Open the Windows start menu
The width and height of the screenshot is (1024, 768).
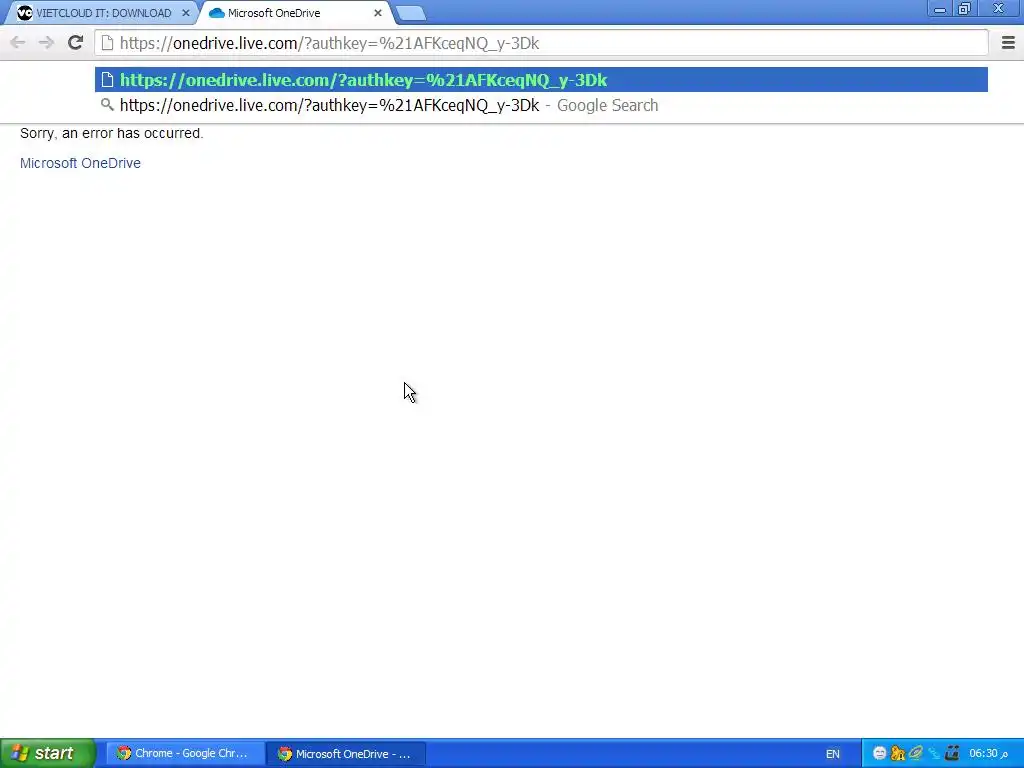pos(47,754)
